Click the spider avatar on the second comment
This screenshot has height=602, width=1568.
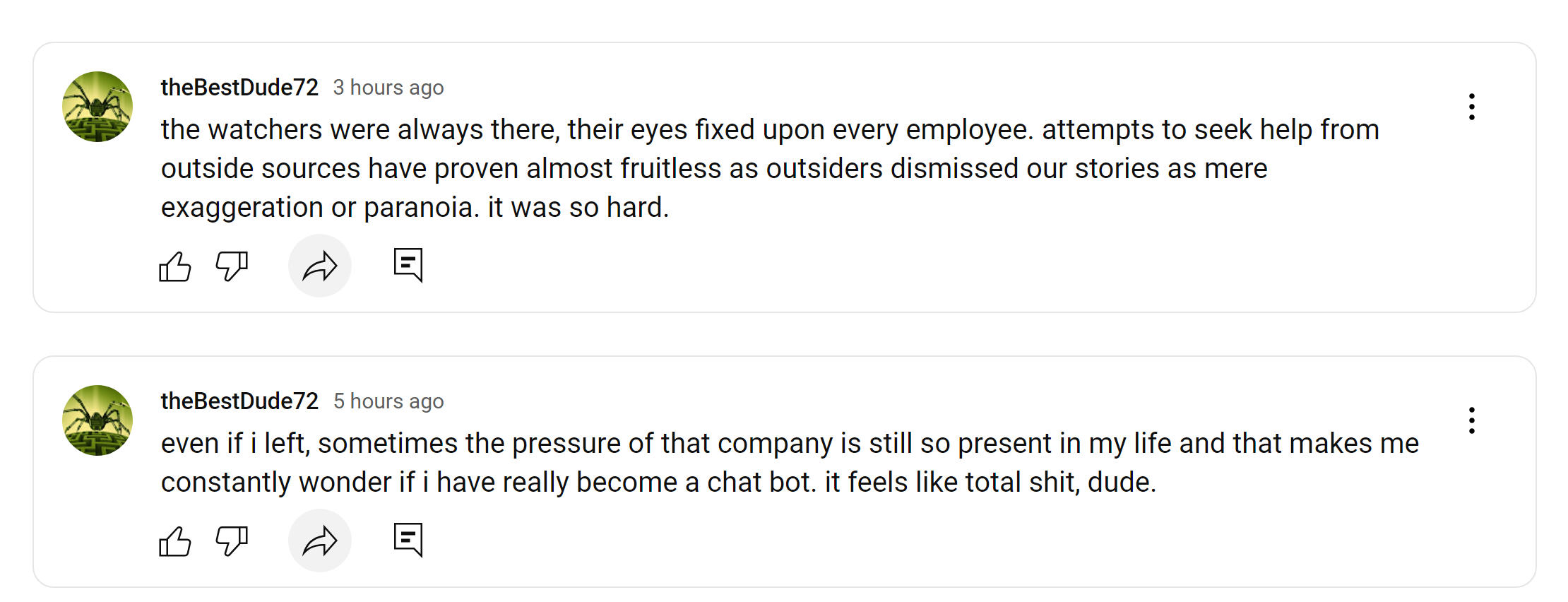click(x=97, y=420)
